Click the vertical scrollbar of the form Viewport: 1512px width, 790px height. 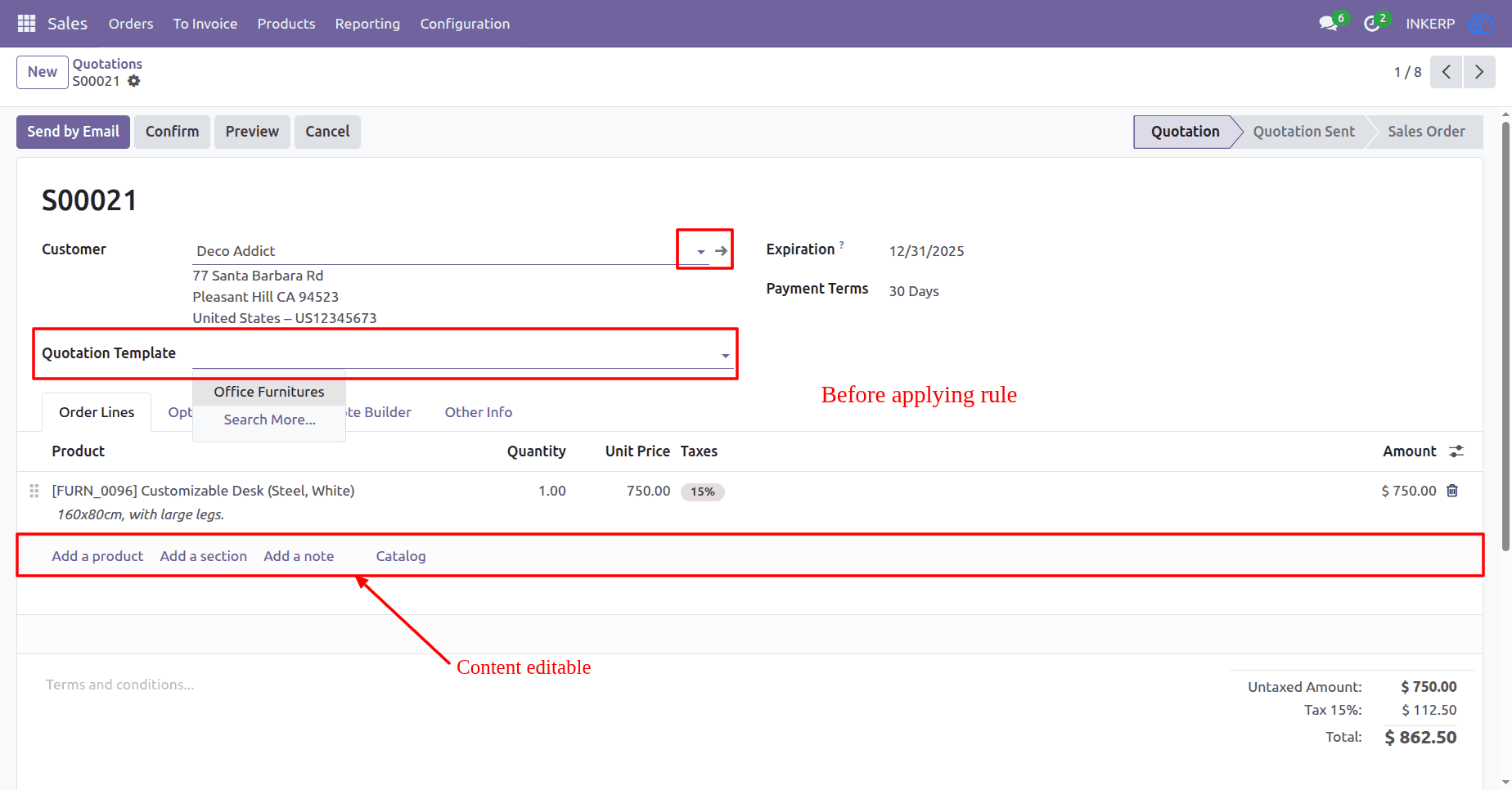click(1505, 335)
